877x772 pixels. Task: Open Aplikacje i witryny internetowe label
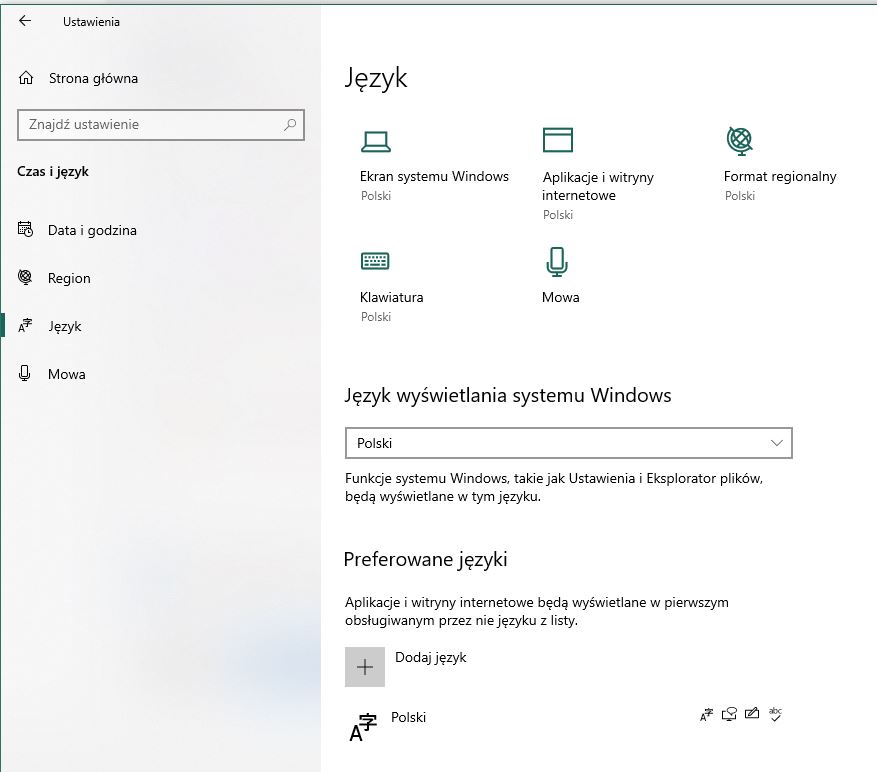[598, 186]
